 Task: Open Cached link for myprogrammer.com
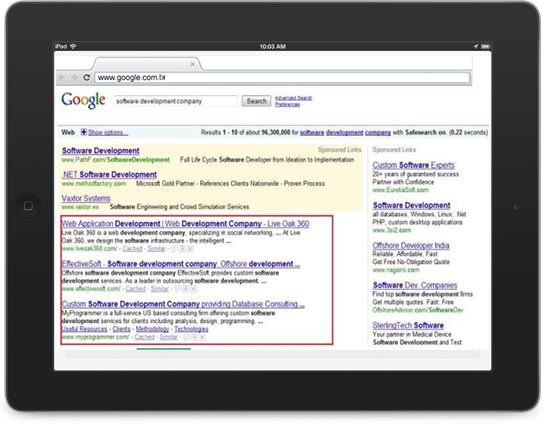[144, 337]
